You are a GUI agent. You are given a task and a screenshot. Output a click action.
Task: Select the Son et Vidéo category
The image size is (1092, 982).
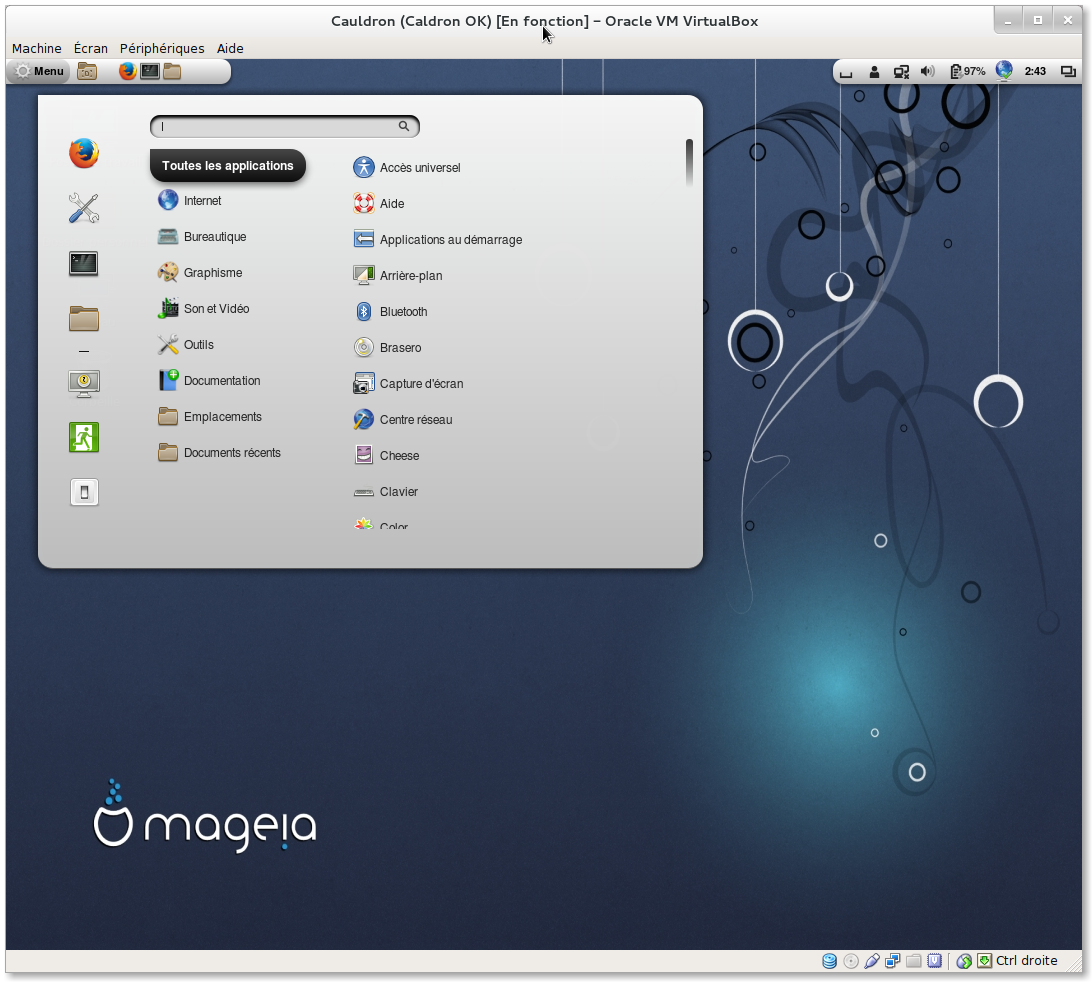[x=203, y=309]
